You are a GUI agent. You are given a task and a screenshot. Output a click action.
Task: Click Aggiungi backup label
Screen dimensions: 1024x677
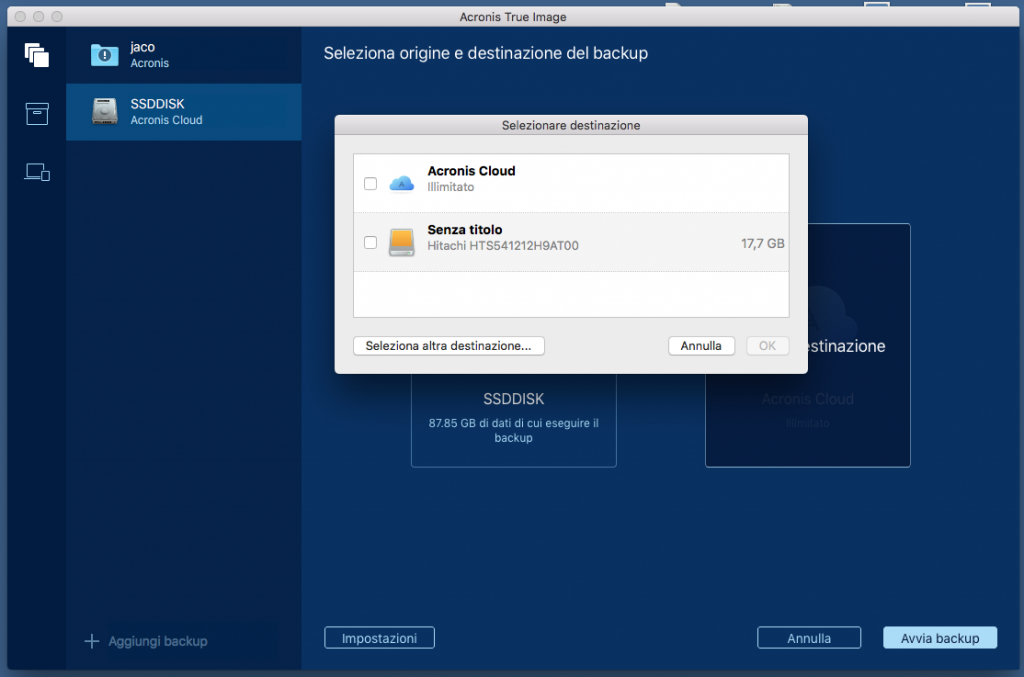pos(158,641)
